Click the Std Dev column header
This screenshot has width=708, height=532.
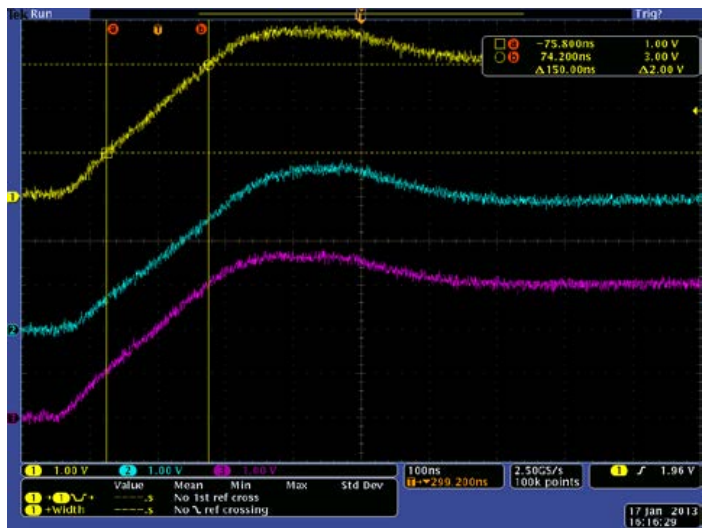click(362, 485)
